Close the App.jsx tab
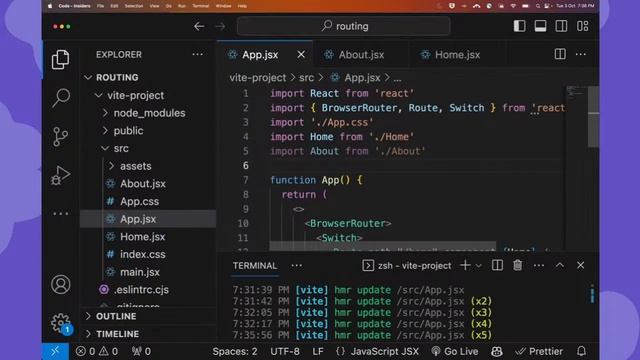 (301, 54)
